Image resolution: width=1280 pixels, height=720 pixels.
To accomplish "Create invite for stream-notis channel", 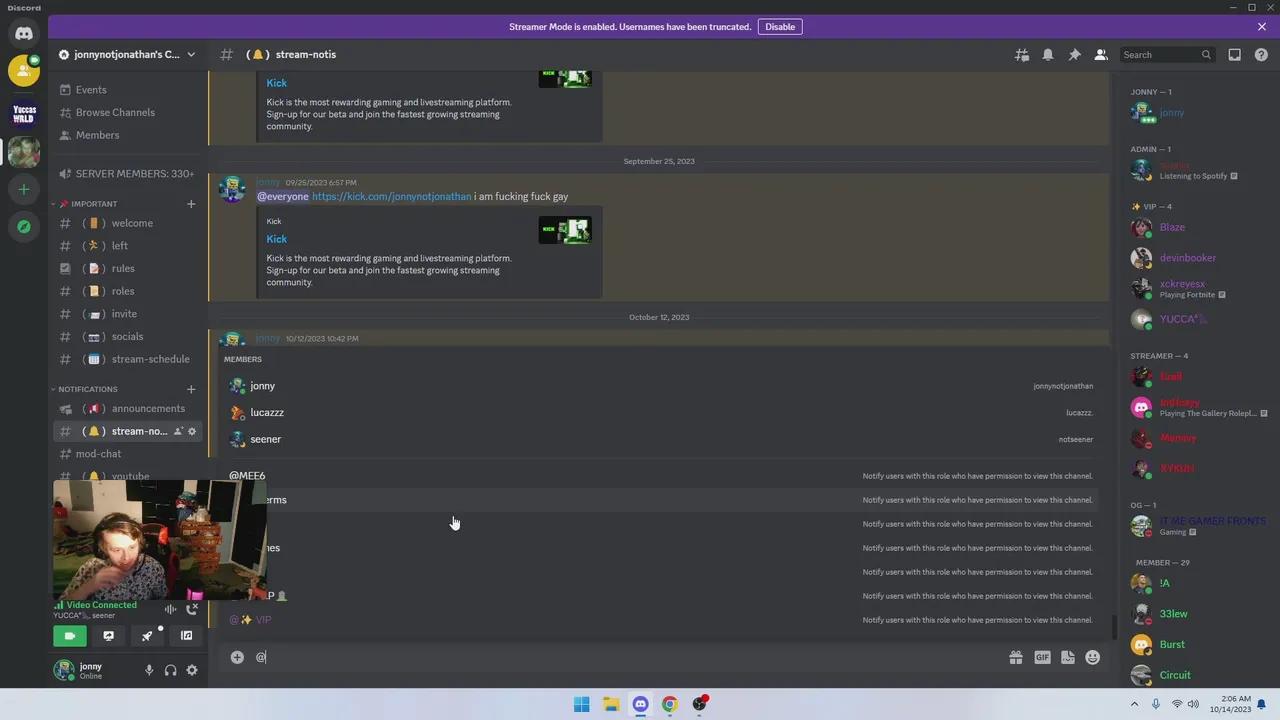I will pos(178,431).
